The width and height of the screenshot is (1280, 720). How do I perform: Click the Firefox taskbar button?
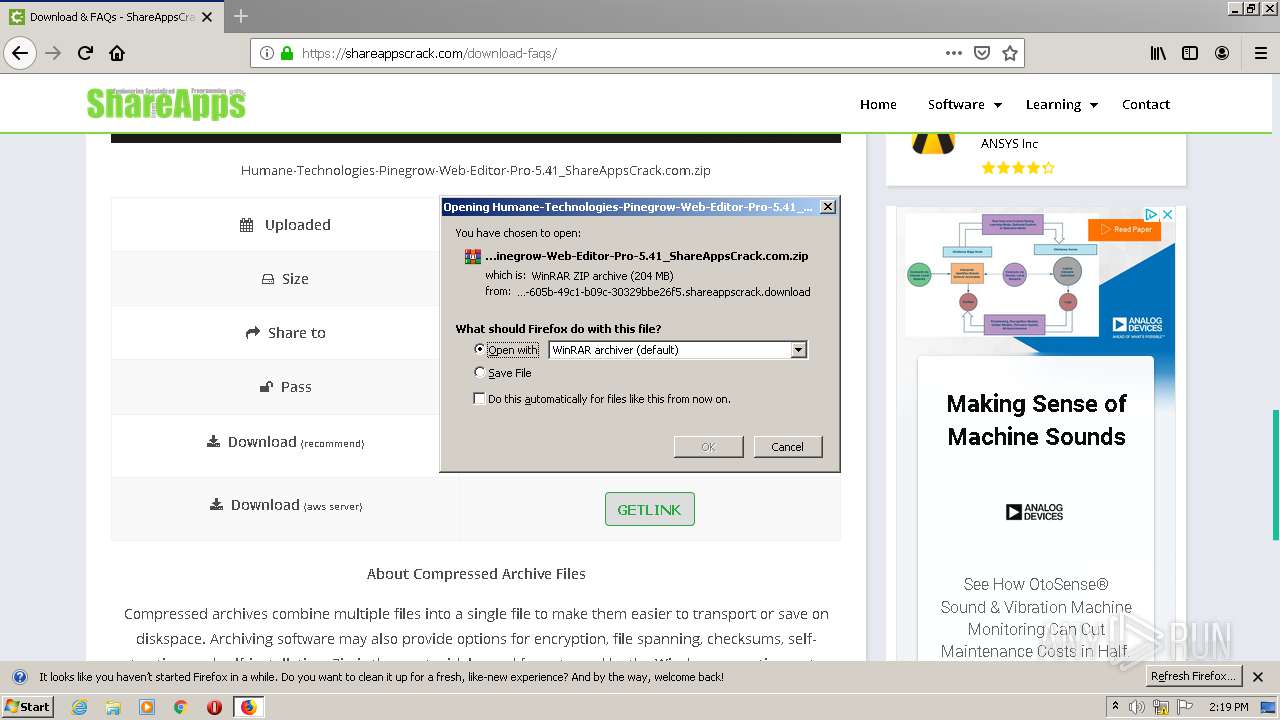click(249, 707)
